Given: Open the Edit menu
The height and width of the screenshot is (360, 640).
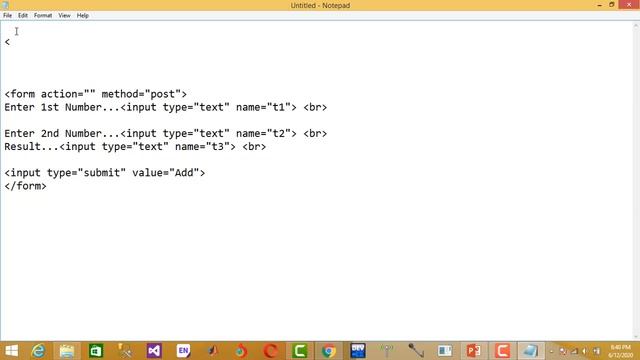Looking at the screenshot, I should [23, 16].
